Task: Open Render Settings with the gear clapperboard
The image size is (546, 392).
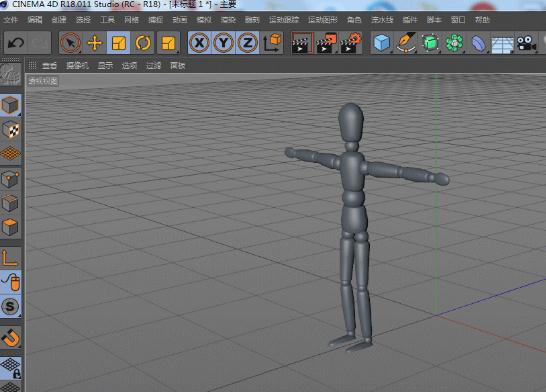Action: [x=351, y=43]
